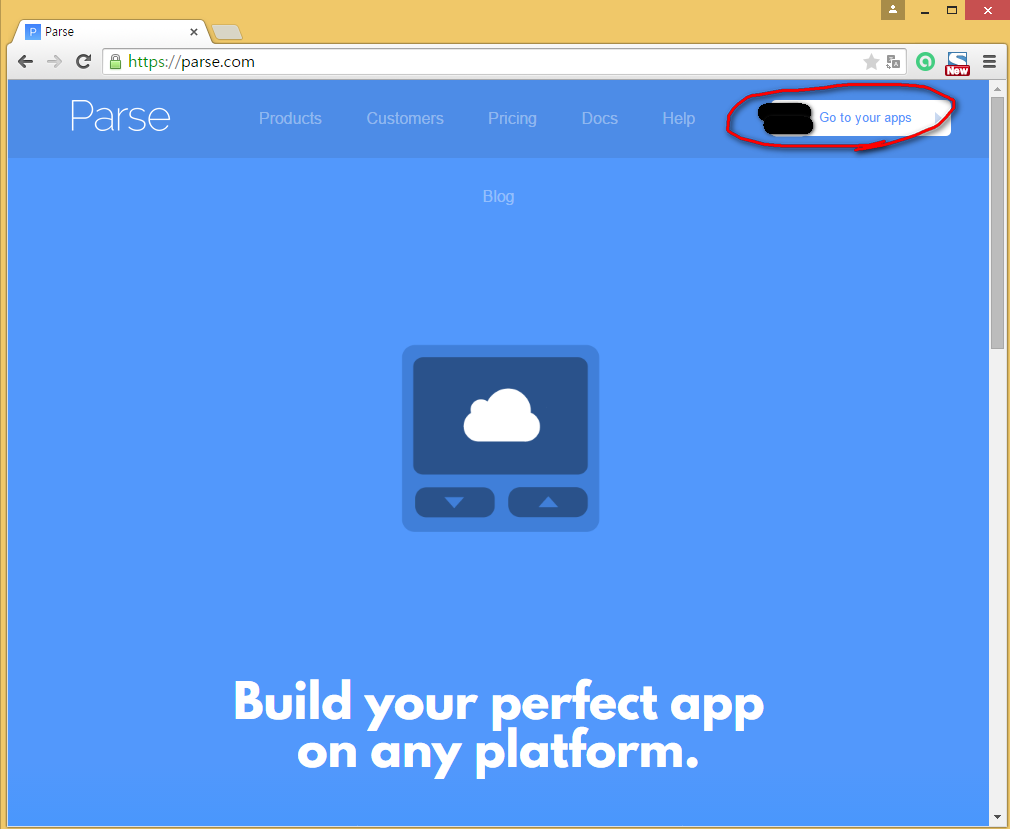Open the Pricing page link

pos(512,119)
